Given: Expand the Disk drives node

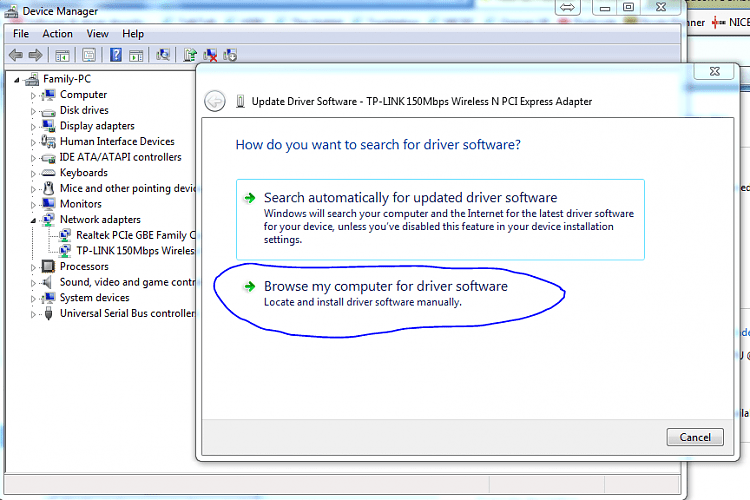Looking at the screenshot, I should (x=33, y=111).
